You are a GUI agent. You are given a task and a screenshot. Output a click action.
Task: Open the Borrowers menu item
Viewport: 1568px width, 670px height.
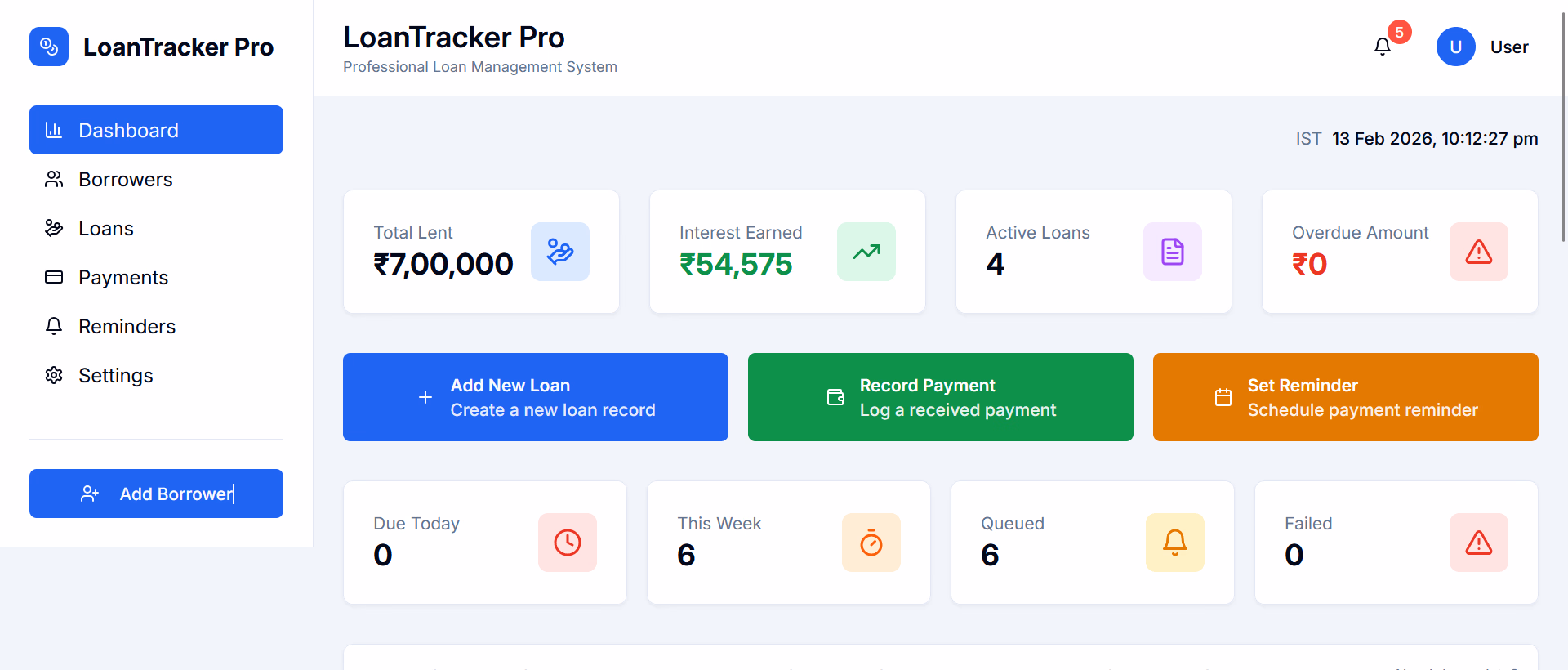(126, 180)
